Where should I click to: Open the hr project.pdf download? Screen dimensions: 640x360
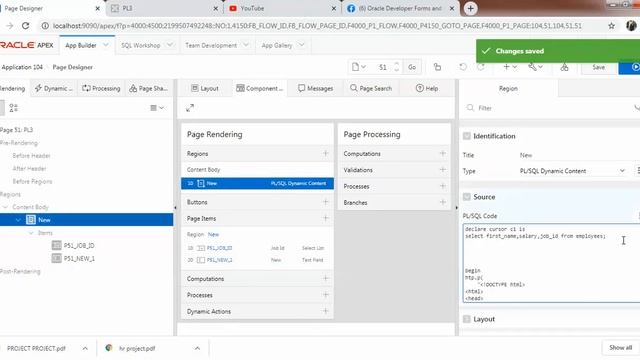[137, 348]
